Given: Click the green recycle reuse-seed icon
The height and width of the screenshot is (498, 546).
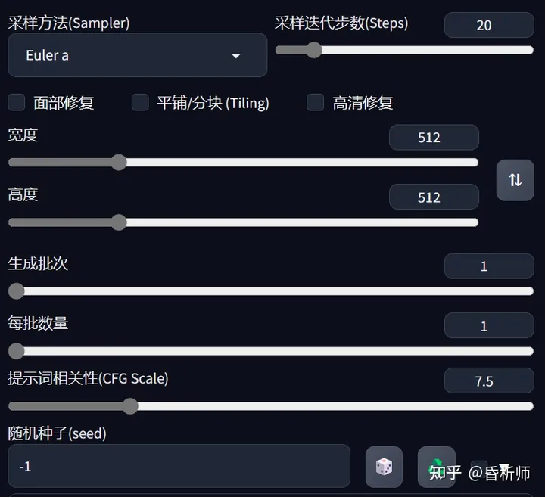Looking at the screenshot, I should click(x=437, y=467).
